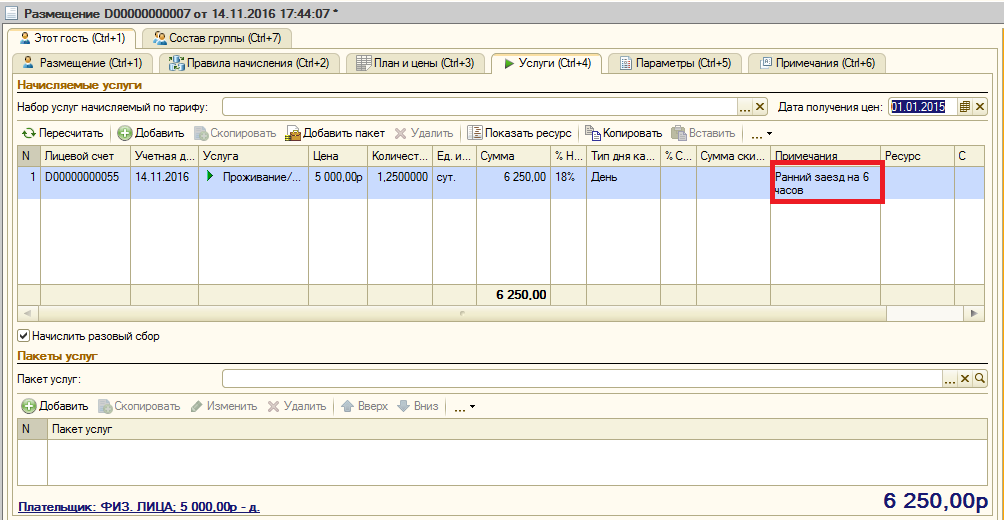Click magnifier icon in Пакет услуг field
This screenshot has width=1004, height=520.
pyautogui.click(x=980, y=379)
